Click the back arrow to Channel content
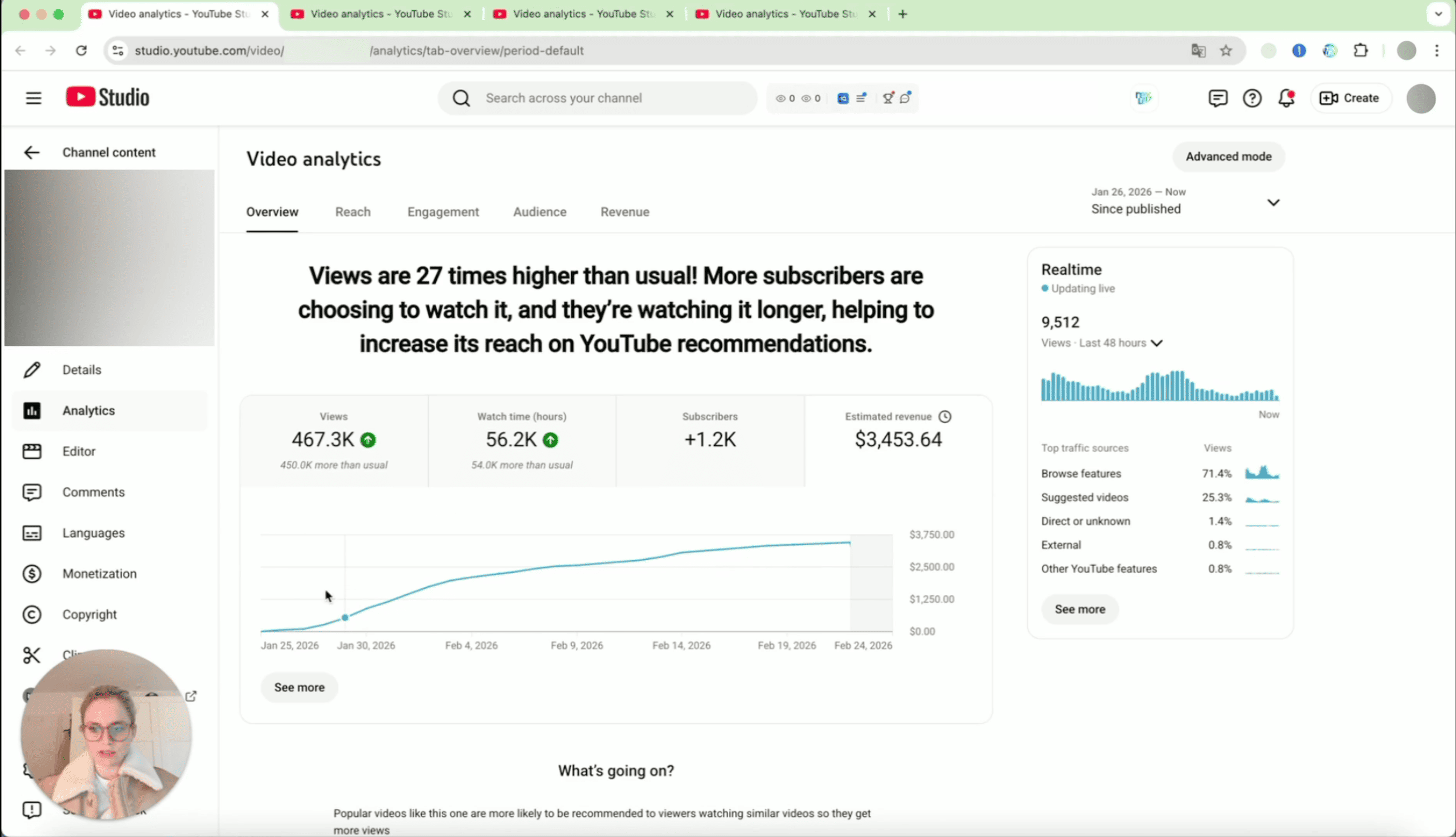Image resolution: width=1456 pixels, height=837 pixels. click(x=32, y=152)
